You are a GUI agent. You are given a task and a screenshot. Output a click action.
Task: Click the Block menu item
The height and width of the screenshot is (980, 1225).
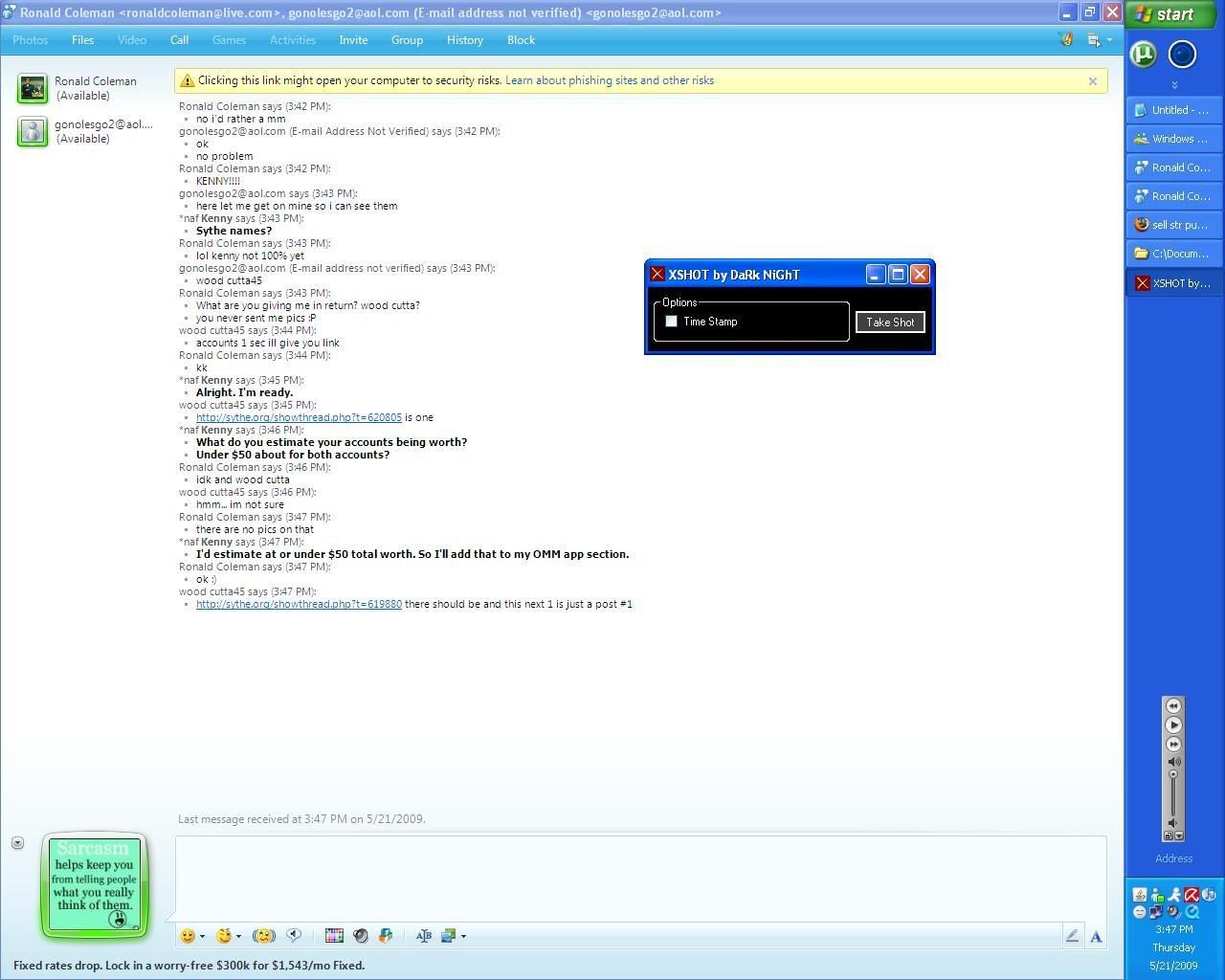[x=521, y=40]
